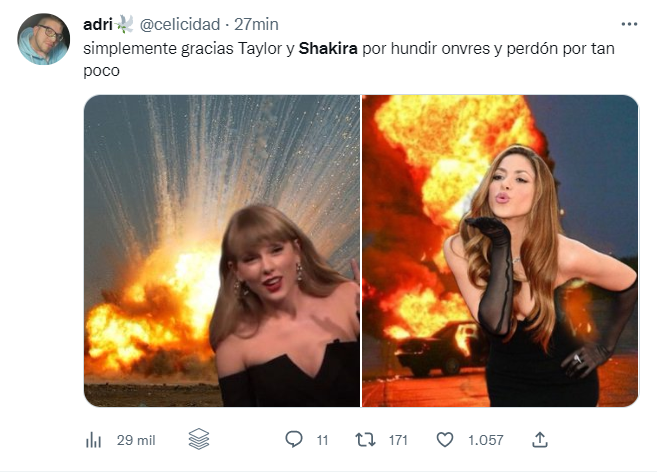The image size is (657, 472).
Task: Click the reply count 11
Action: (x=322, y=439)
